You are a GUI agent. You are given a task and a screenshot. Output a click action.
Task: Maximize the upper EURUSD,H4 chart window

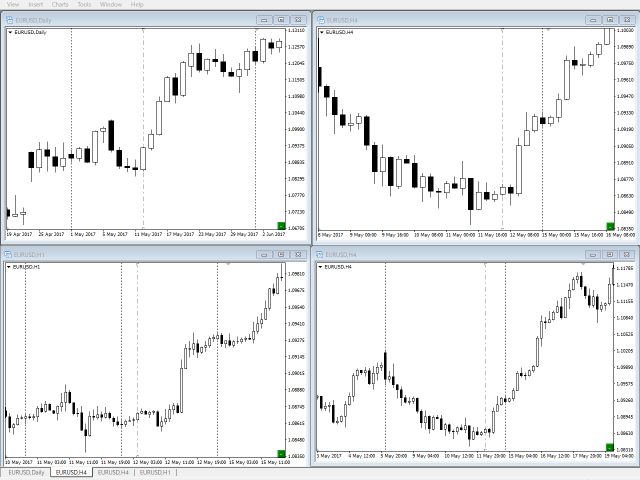pos(610,20)
